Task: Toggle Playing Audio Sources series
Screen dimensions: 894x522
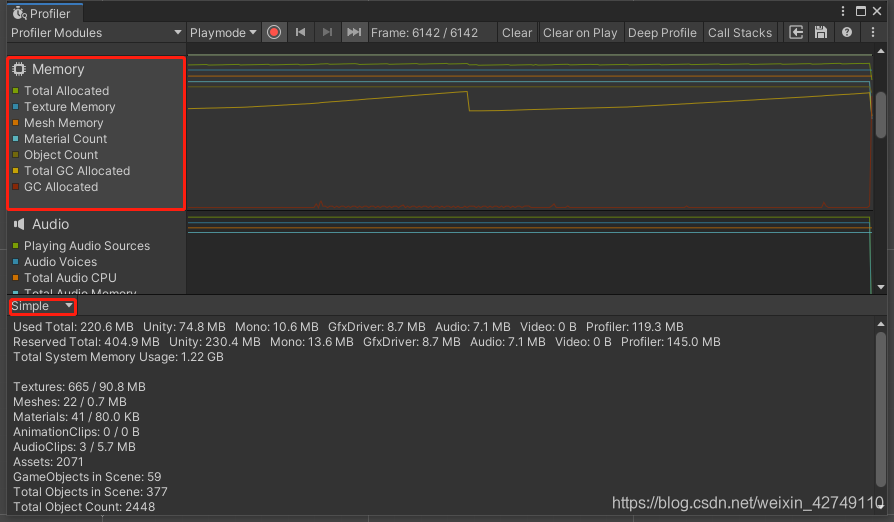Action: [15, 246]
